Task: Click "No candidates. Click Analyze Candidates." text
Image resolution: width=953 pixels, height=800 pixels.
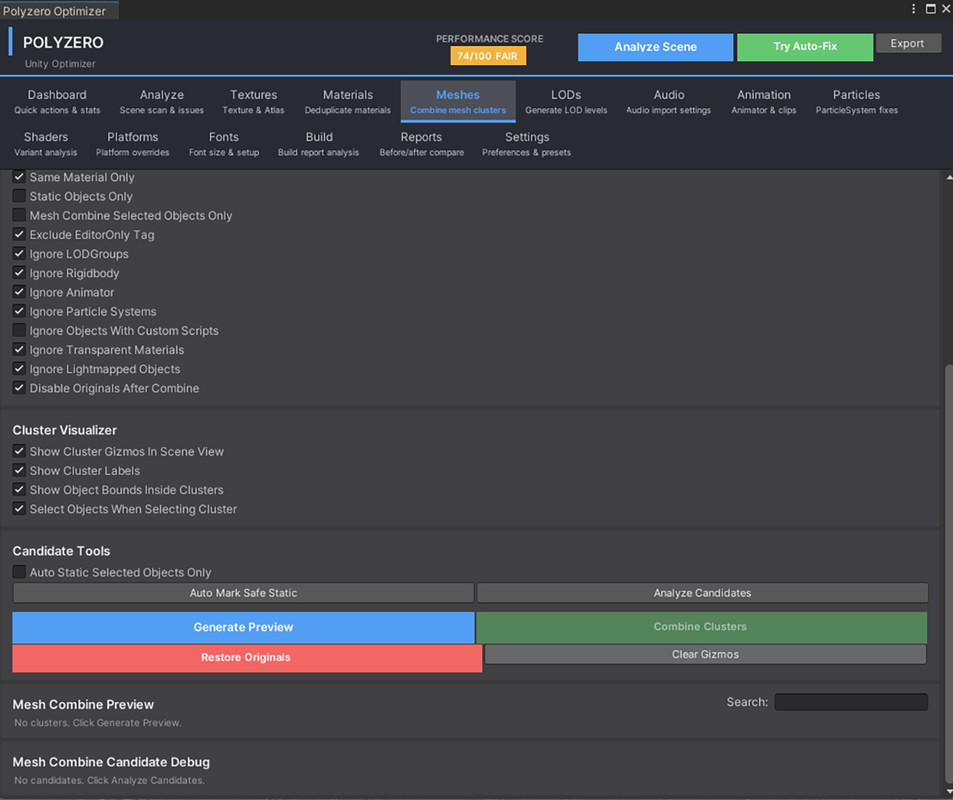Action: point(109,780)
